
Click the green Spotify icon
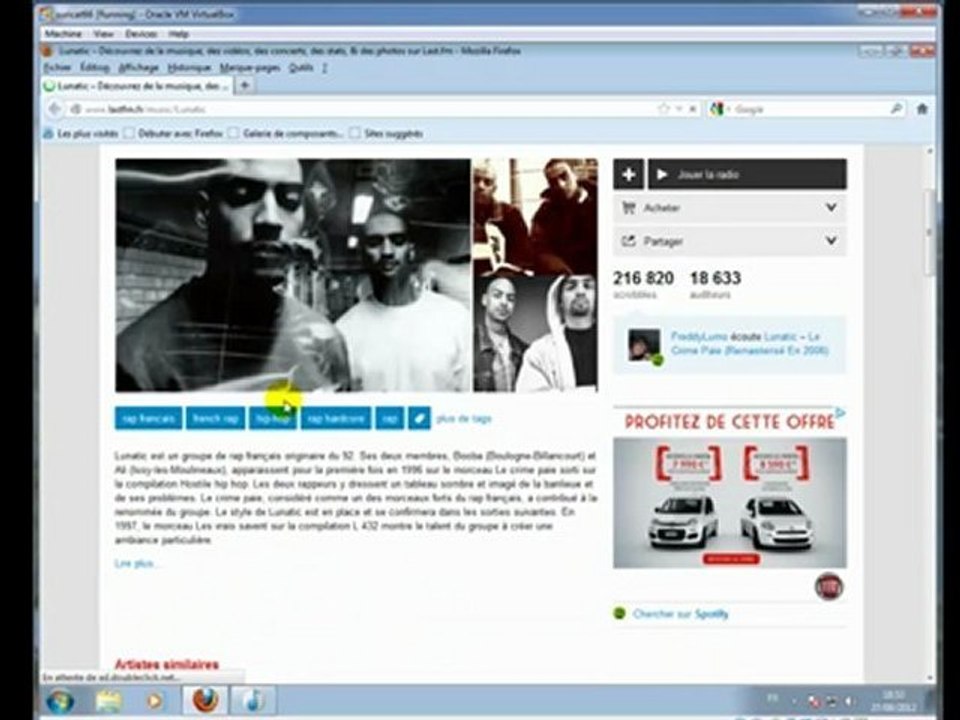(x=620, y=613)
